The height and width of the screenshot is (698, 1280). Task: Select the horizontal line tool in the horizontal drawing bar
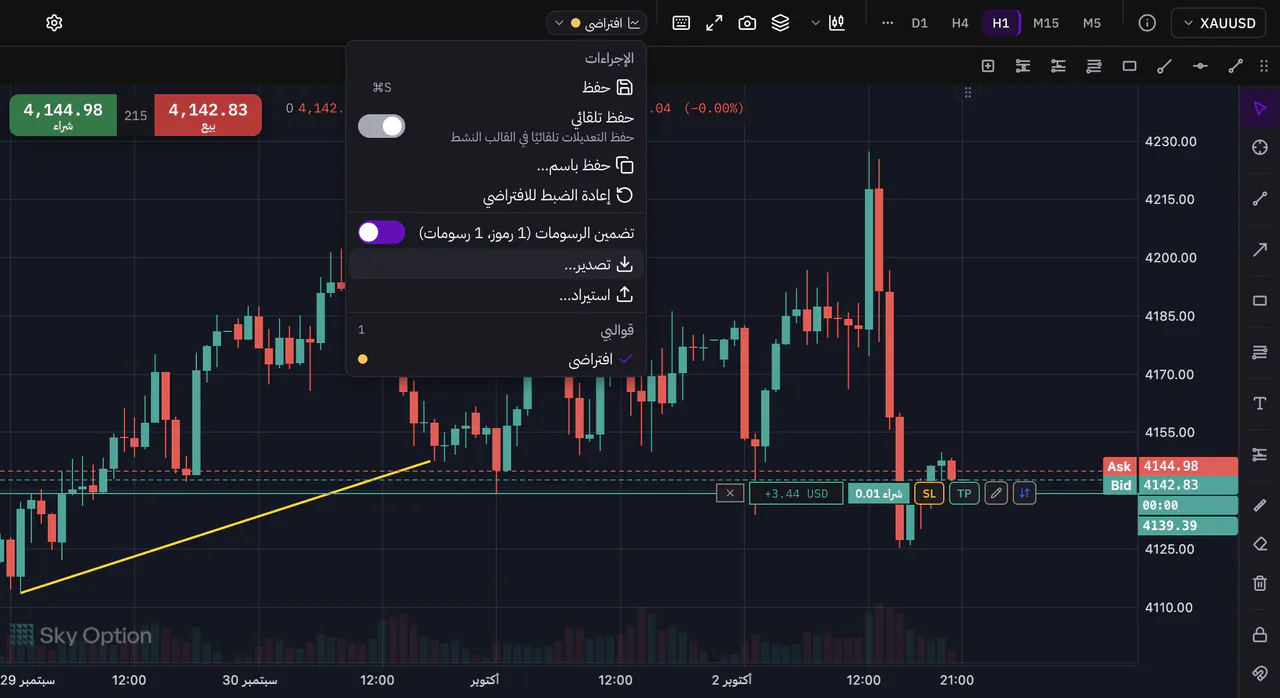(1200, 66)
